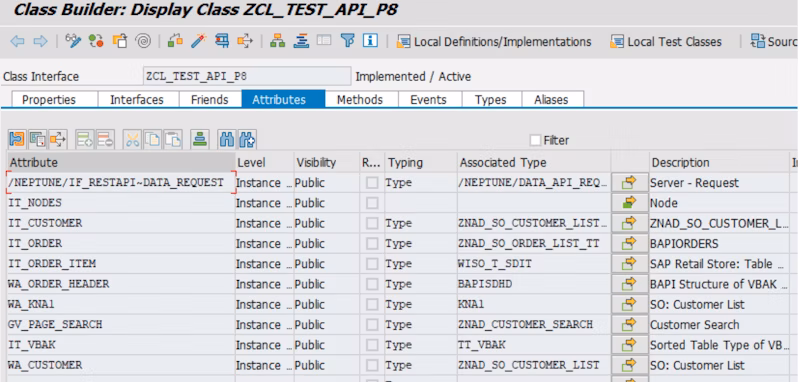Open the Navigation Stack icon
Viewport: 800px width, 382px height.
[301, 41]
